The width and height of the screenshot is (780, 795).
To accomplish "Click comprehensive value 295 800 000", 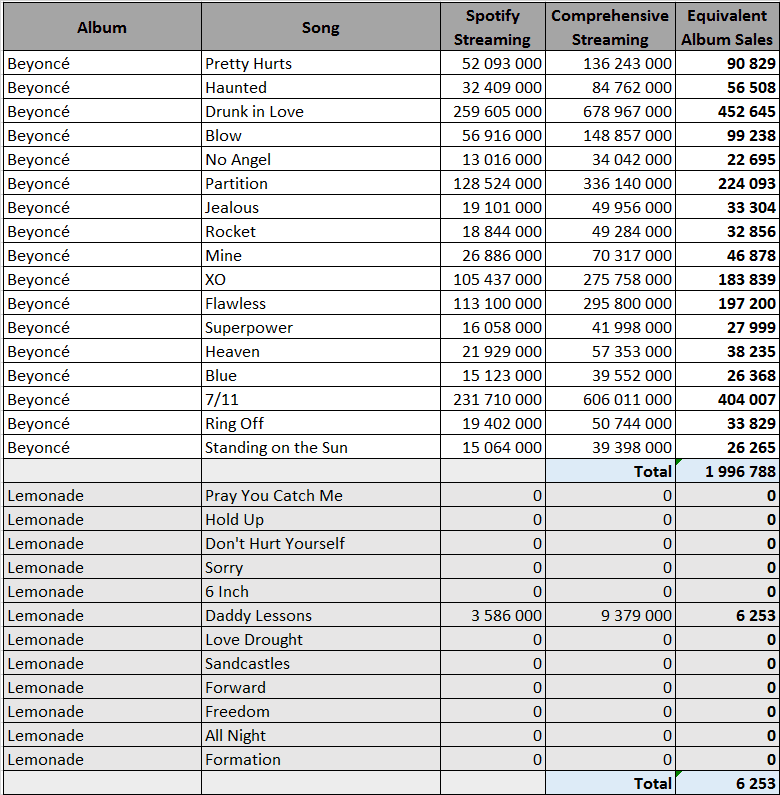I will click(611, 303).
